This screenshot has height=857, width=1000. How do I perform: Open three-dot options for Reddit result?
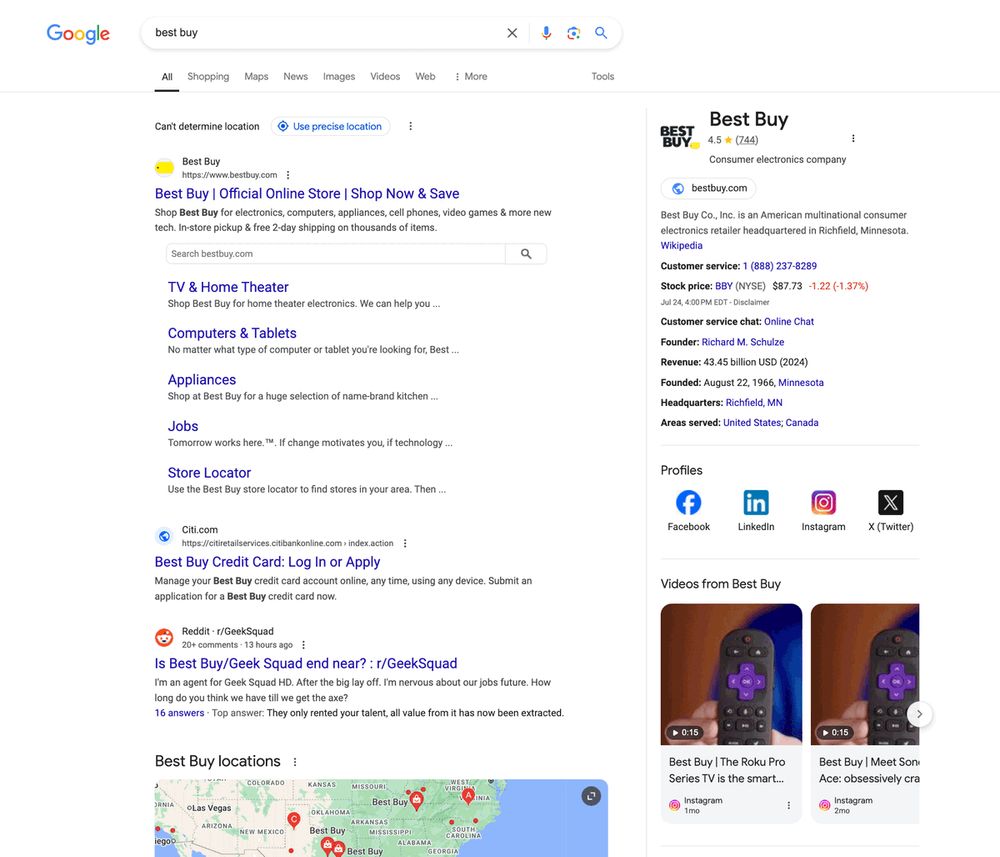pyautogui.click(x=304, y=645)
